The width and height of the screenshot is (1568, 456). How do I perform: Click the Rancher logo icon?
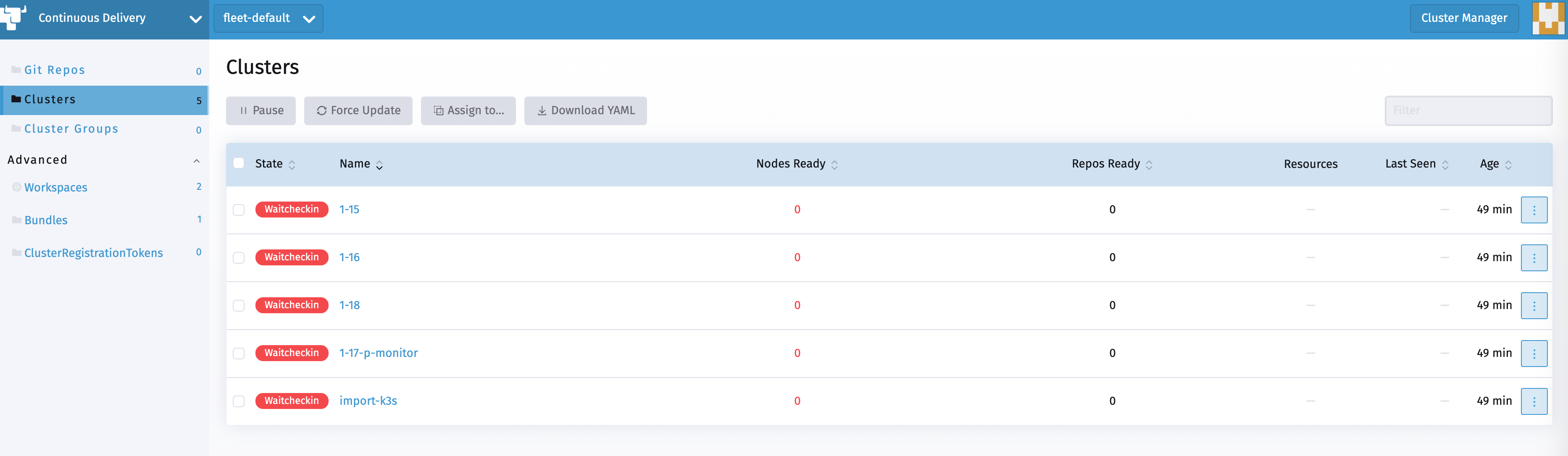pyautogui.click(x=13, y=17)
